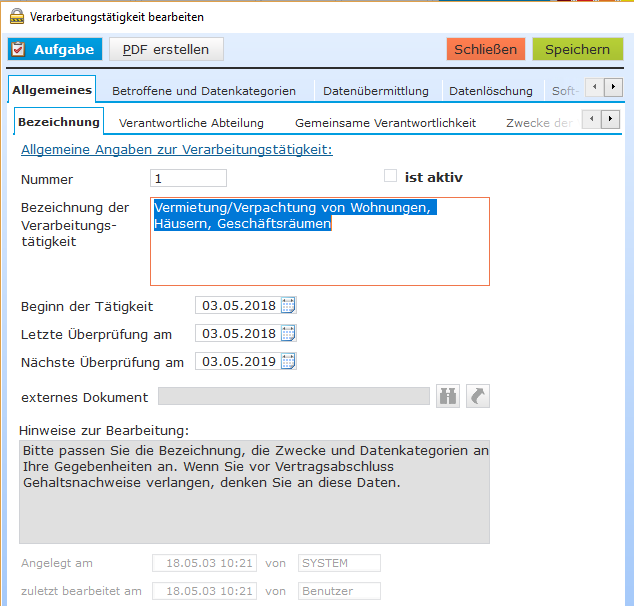Screen dimensions: 635x606
Task: Click PDF erstellen button
Action: coord(166,49)
